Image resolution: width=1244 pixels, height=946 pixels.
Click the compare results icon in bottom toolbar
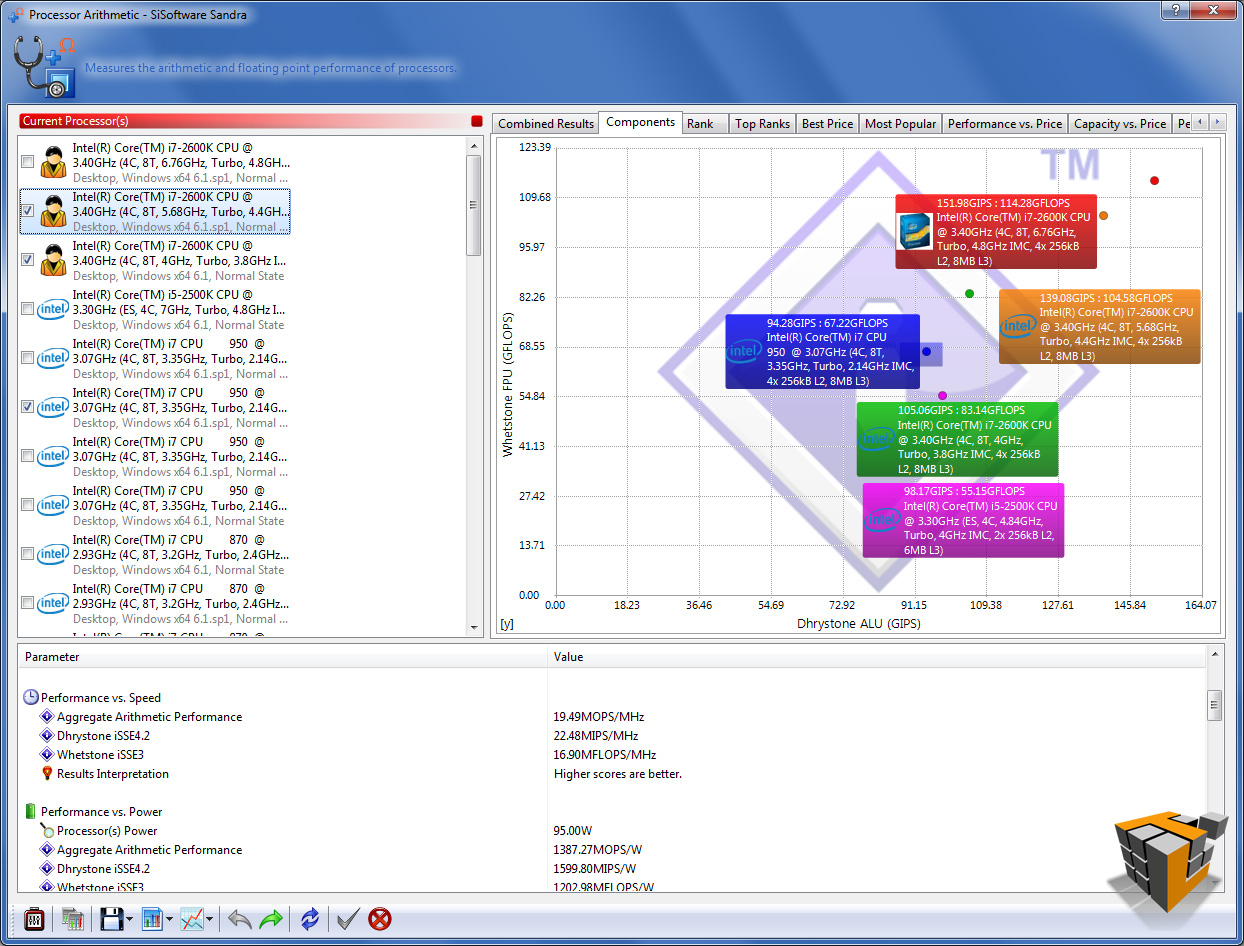pyautogui.click(x=72, y=918)
